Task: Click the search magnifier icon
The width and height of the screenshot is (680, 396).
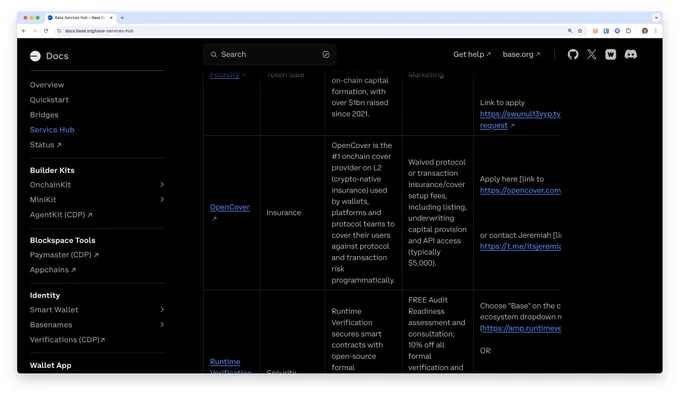Action: point(214,55)
